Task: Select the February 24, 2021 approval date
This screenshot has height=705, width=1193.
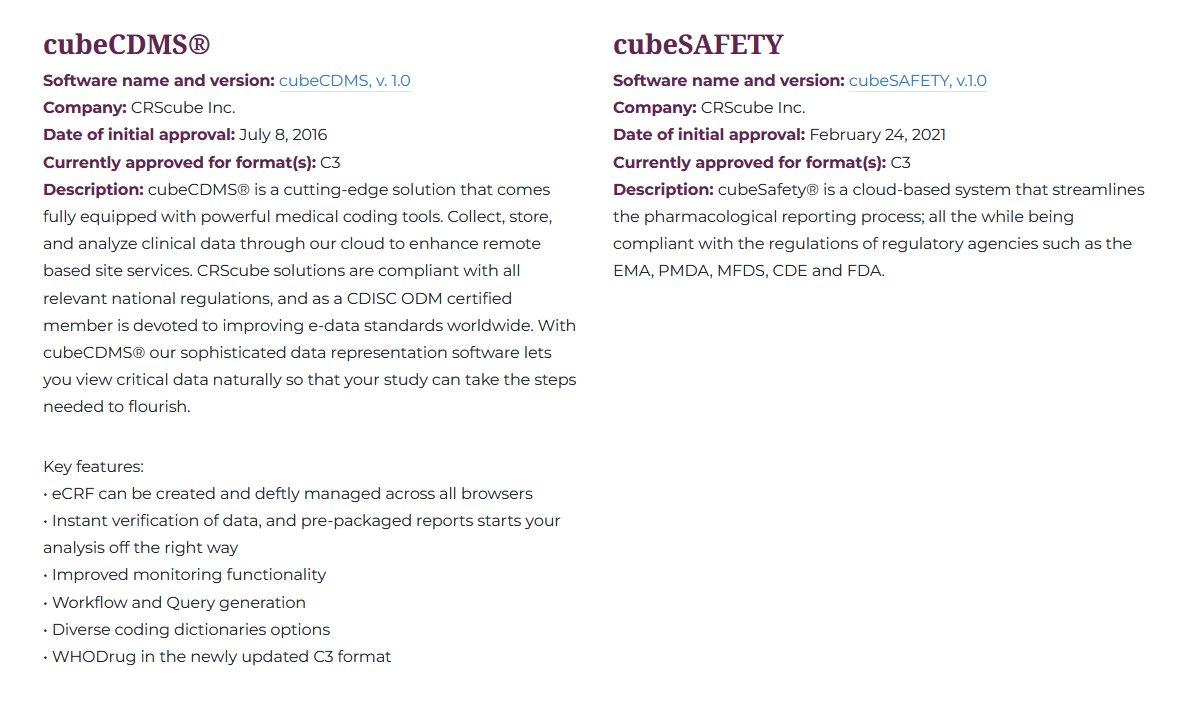Action: pyautogui.click(x=877, y=135)
